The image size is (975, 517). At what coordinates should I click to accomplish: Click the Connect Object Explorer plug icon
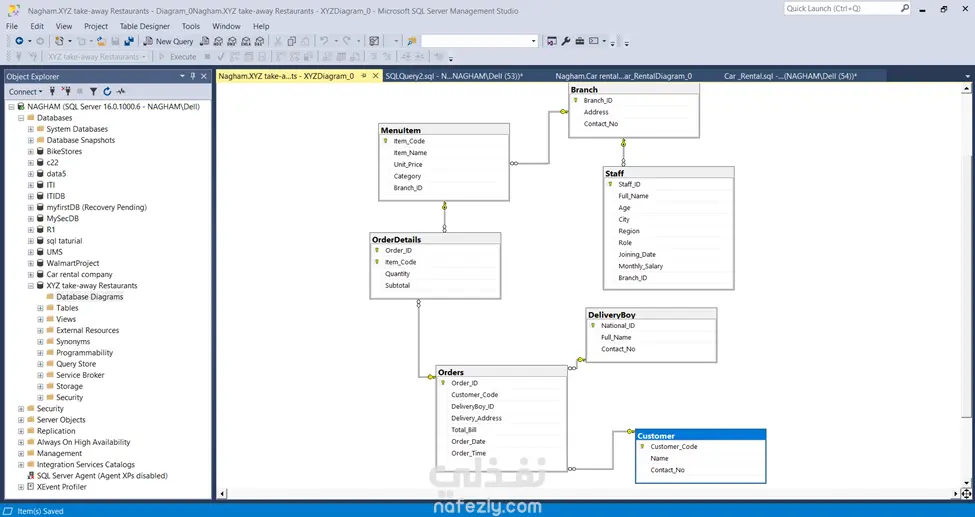click(53, 91)
